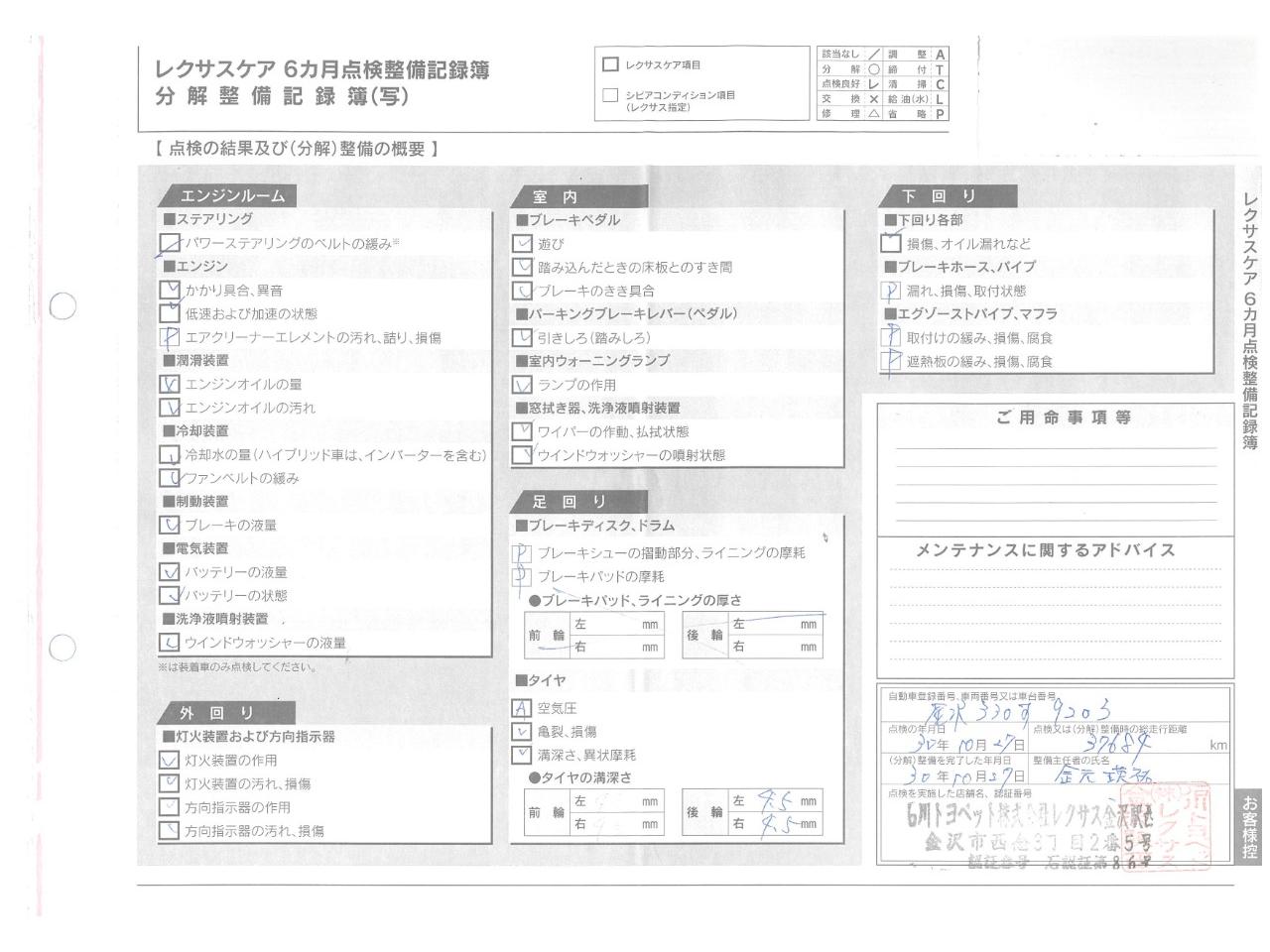This screenshot has height=952, width=1270.
Task: Select the お客様控 side tab
Action: (1250, 828)
